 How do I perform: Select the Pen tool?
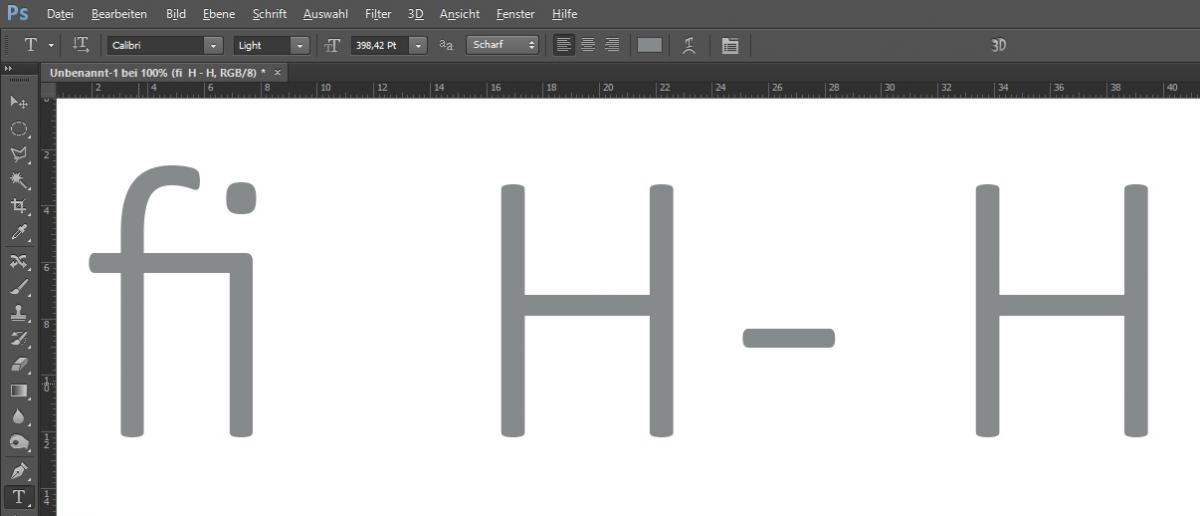[18, 470]
